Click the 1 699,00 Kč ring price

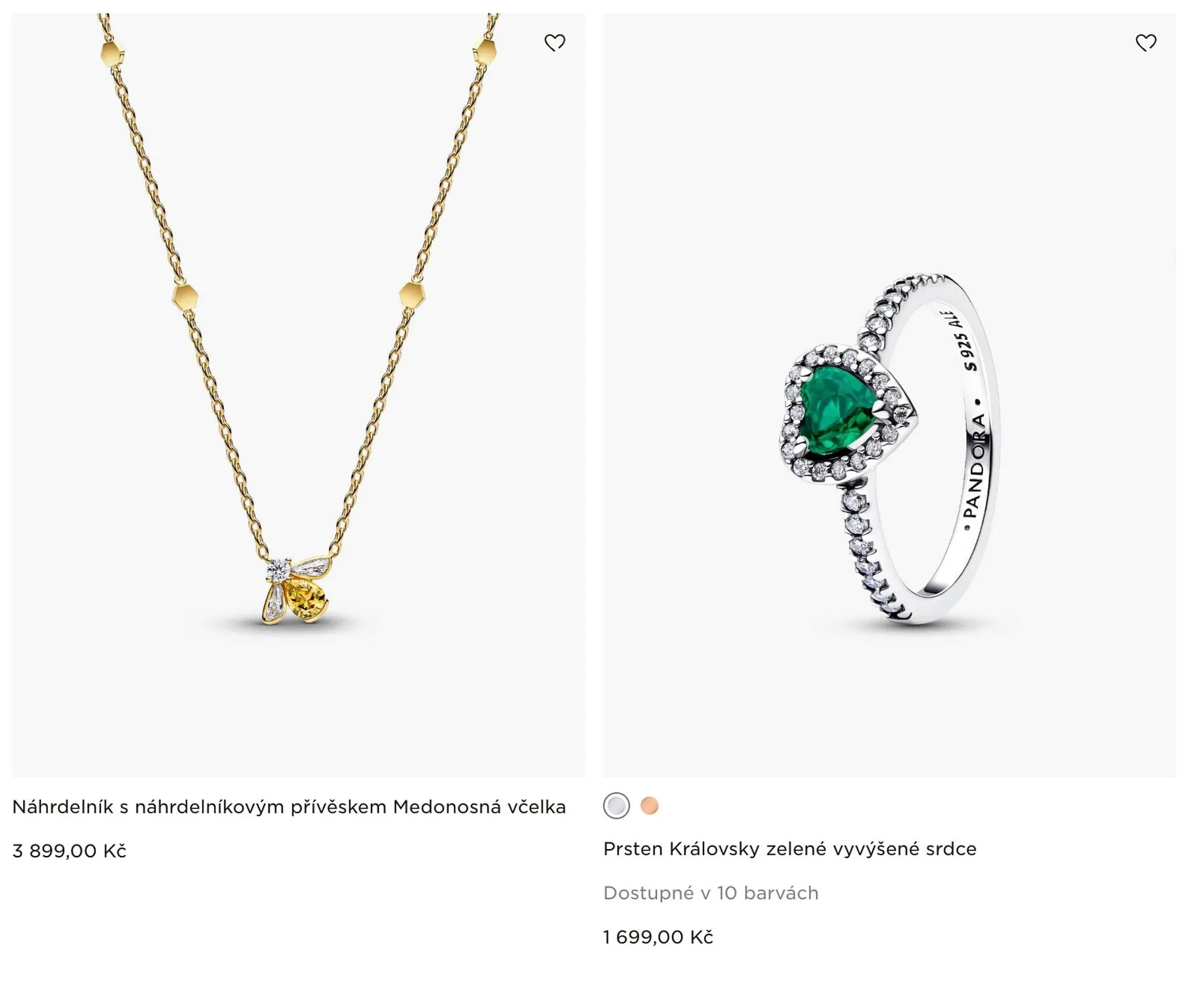click(658, 937)
